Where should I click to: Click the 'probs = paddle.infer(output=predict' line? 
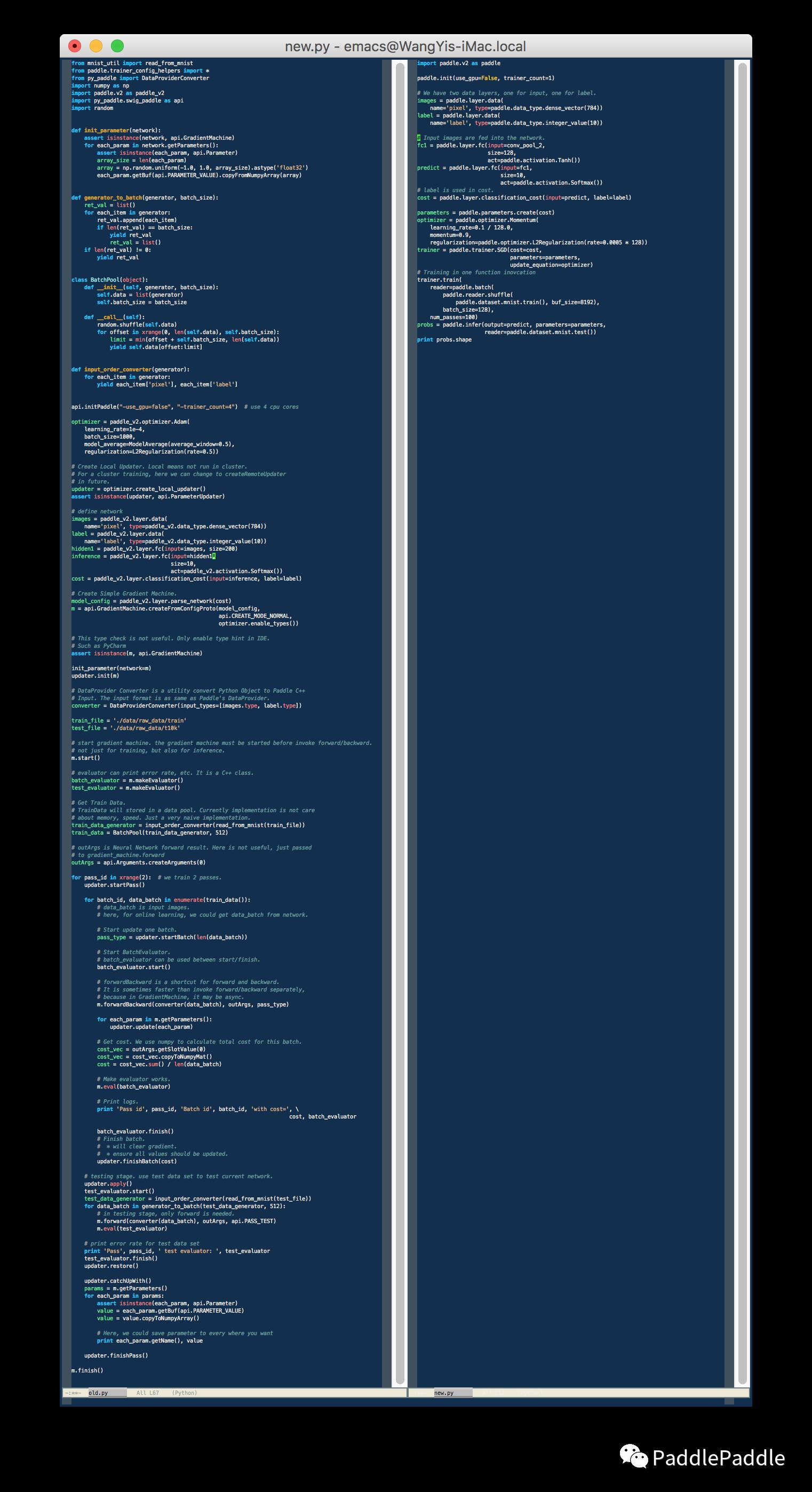pyautogui.click(x=512, y=324)
